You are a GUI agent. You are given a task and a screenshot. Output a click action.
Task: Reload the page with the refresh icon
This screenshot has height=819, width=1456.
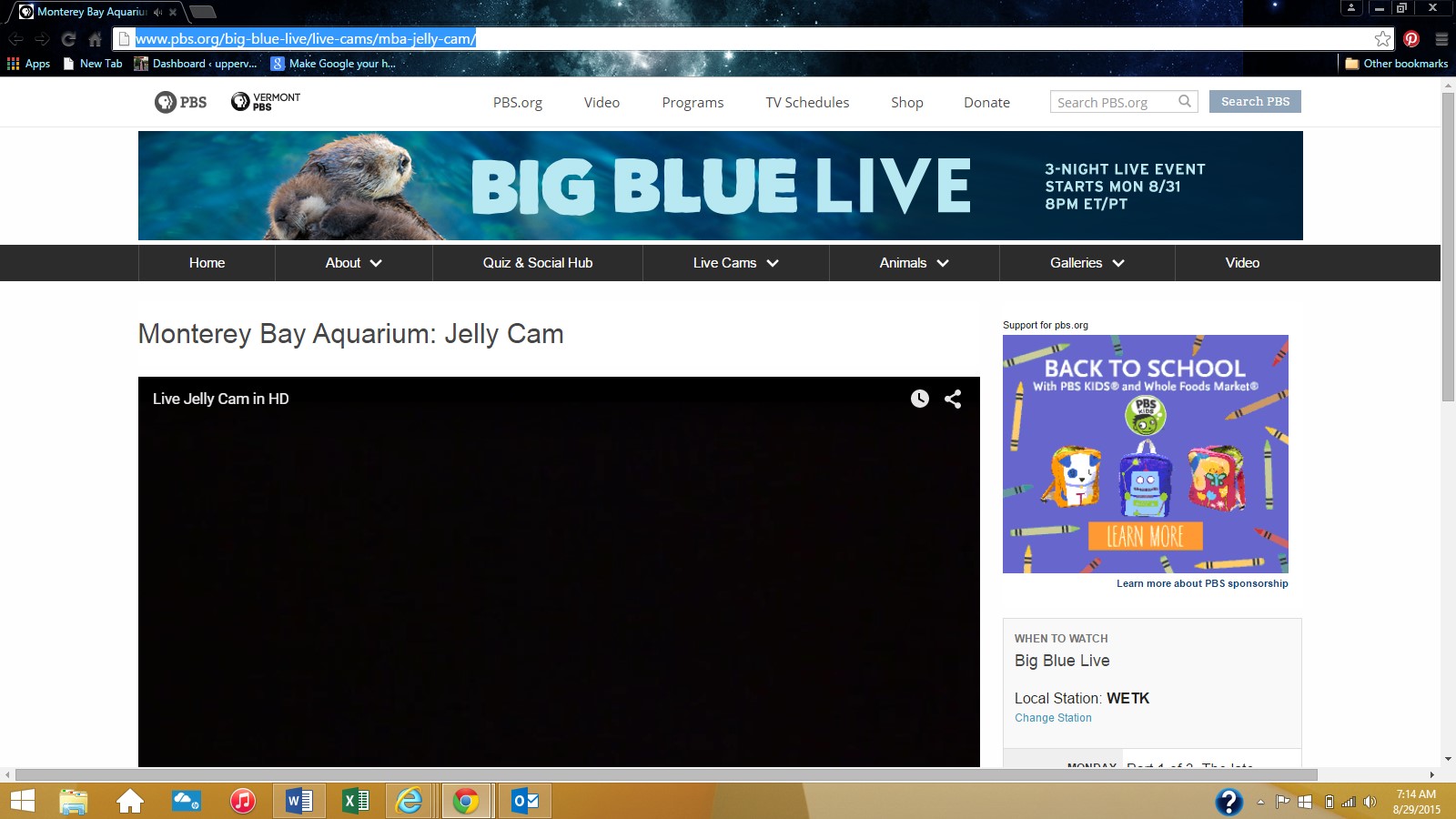[68, 39]
